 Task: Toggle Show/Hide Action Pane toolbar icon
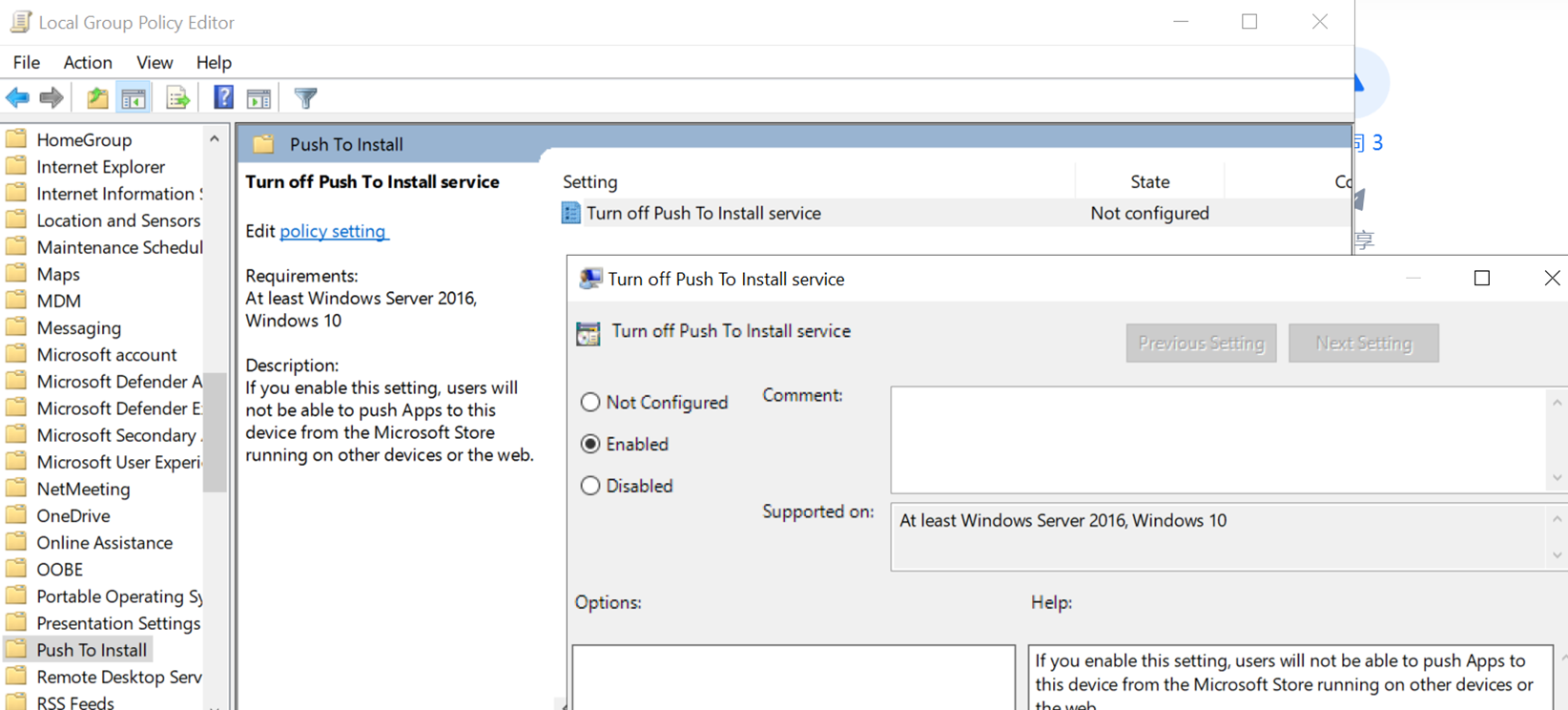pos(258,97)
